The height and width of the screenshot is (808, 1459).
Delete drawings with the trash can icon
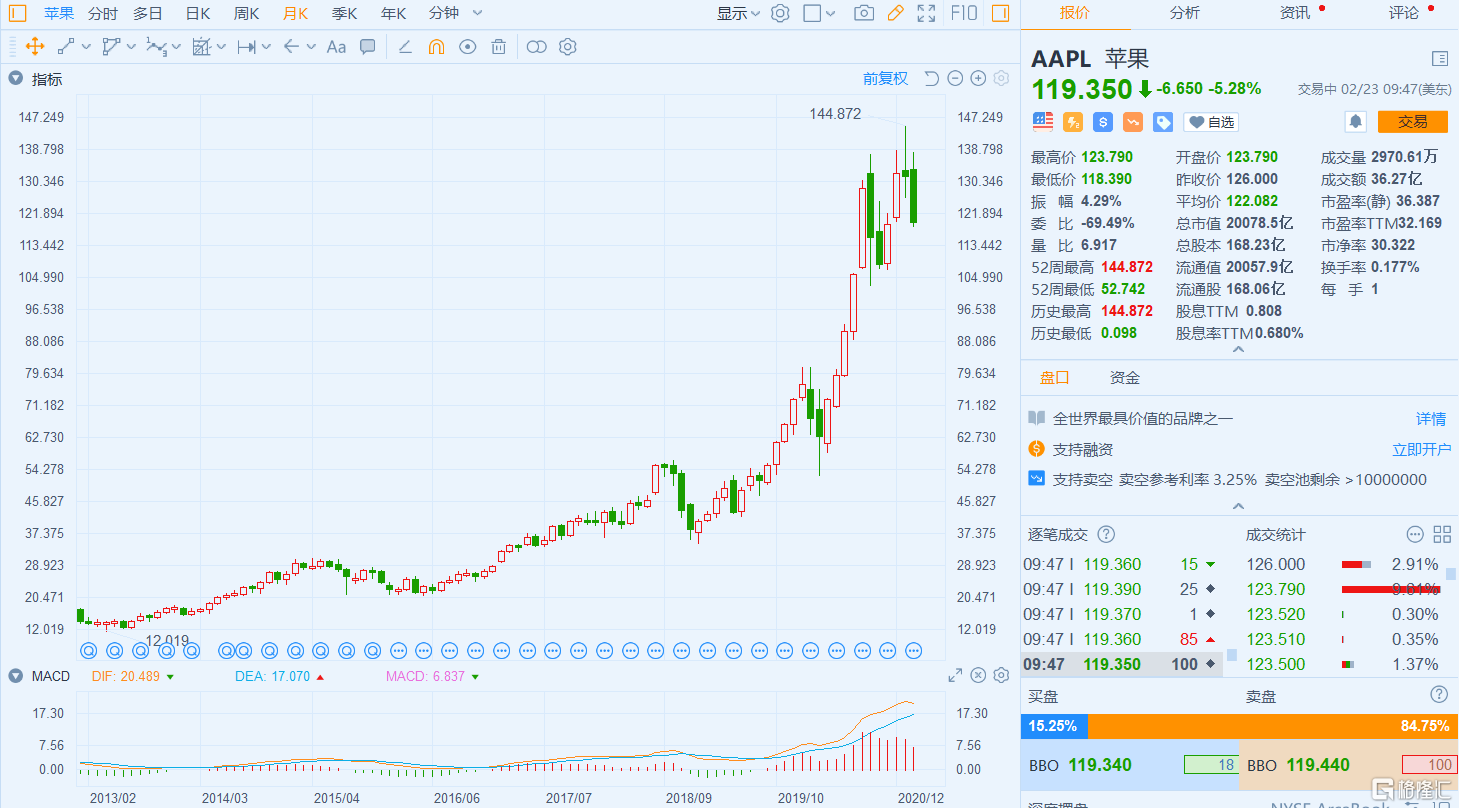498,46
